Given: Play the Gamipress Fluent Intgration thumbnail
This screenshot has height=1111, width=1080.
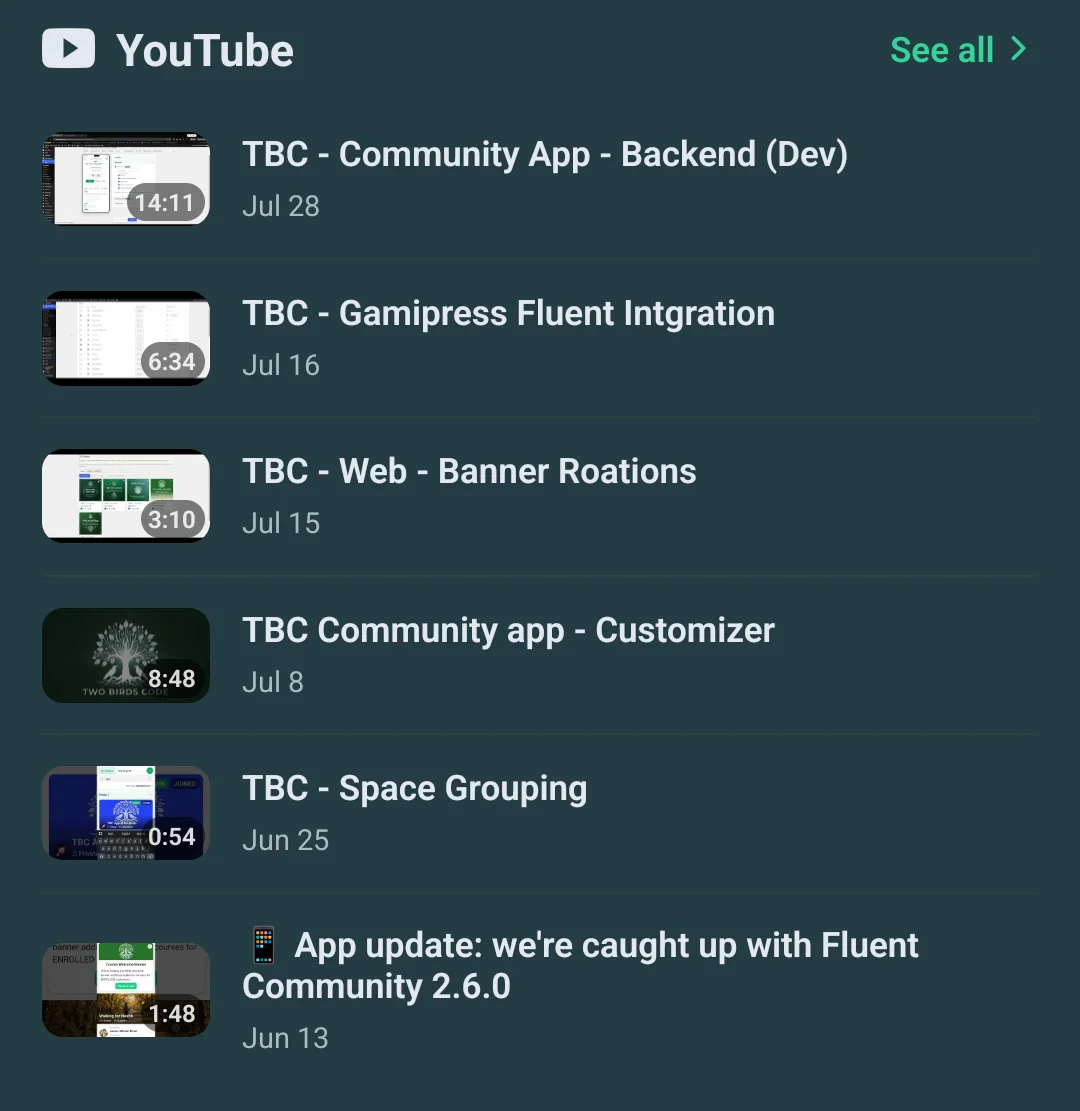Looking at the screenshot, I should 126,338.
